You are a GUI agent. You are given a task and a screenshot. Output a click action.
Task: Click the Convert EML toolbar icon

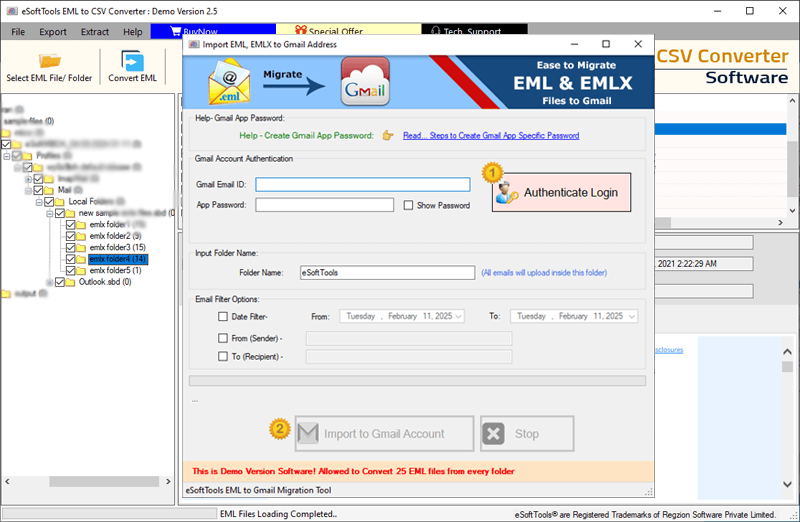[132, 61]
